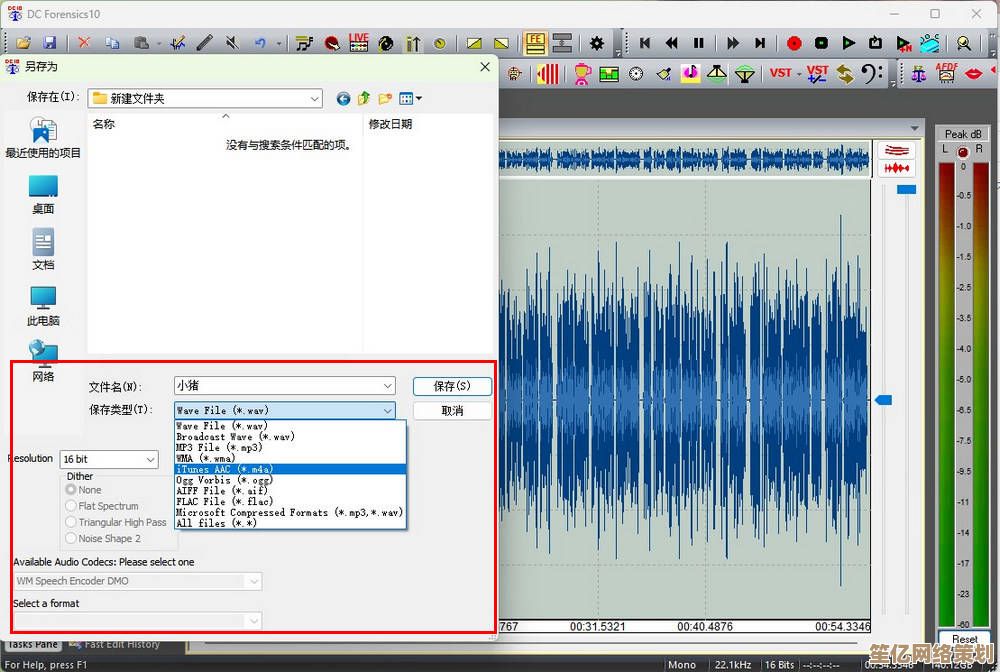Click the VST plus/minus icon

818,74
